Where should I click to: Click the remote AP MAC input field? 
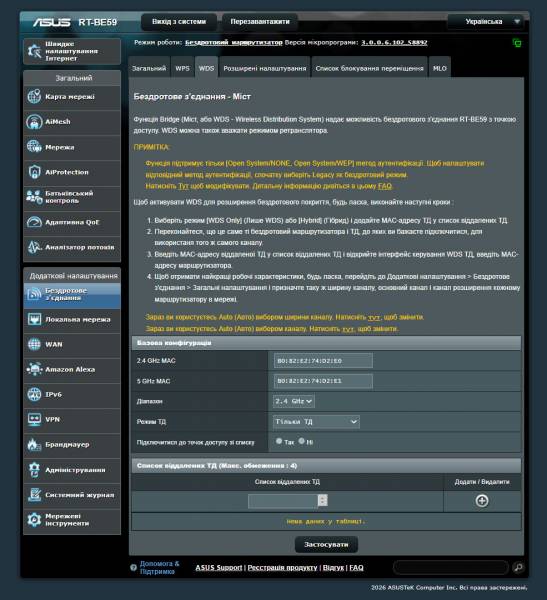pyautogui.click(x=283, y=501)
